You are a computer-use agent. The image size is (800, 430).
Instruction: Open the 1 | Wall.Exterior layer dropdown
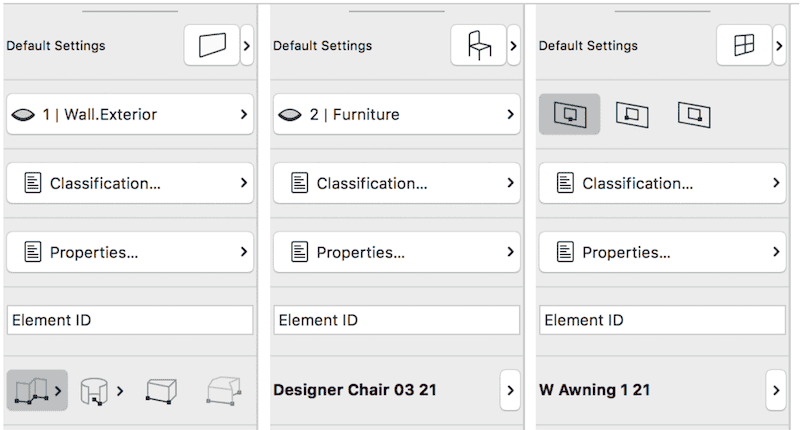pos(130,115)
